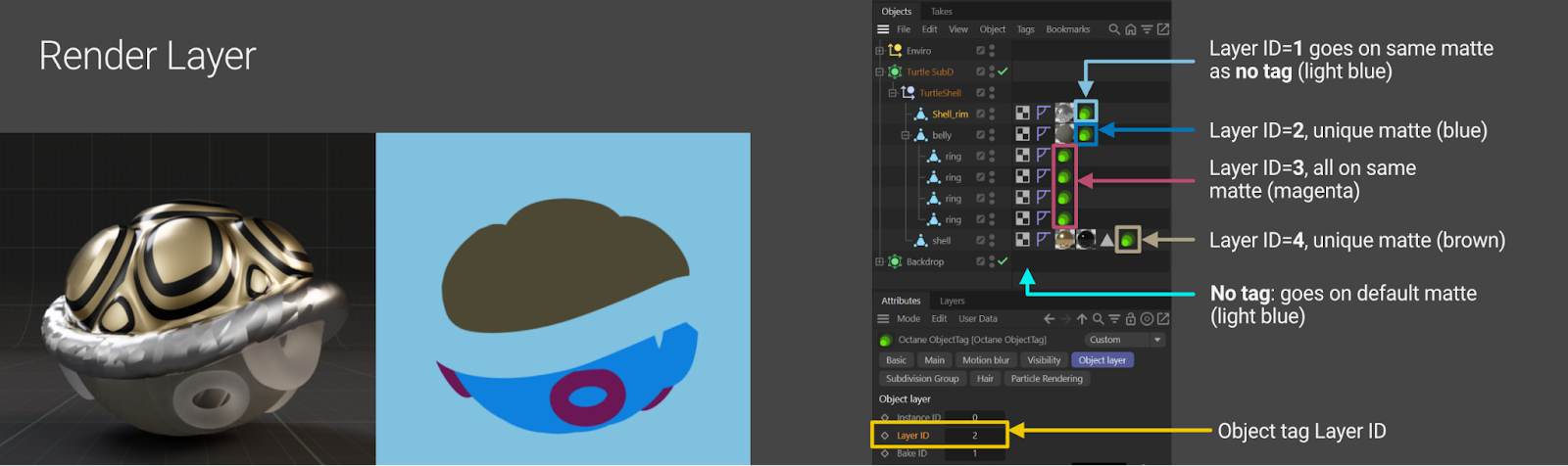Open the Custom dropdown in Attributes

1125,340
